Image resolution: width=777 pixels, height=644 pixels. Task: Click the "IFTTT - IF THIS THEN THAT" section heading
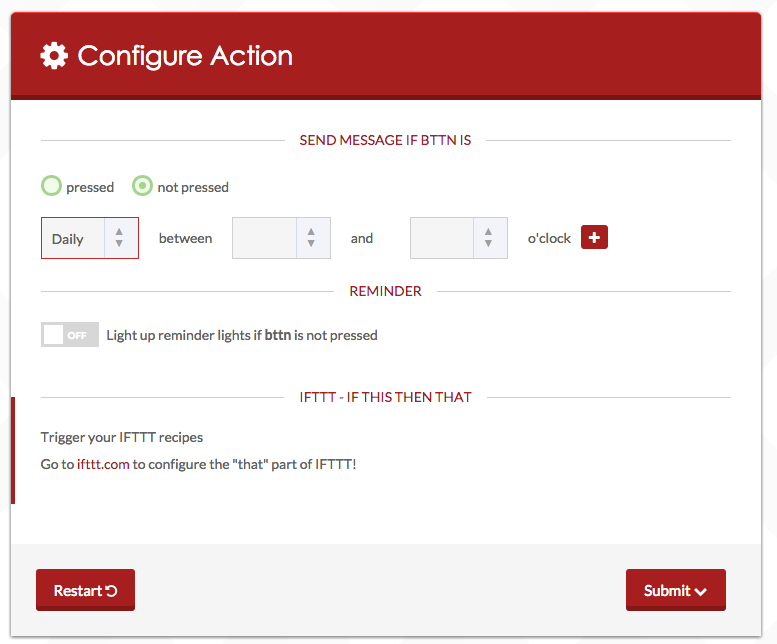(385, 397)
